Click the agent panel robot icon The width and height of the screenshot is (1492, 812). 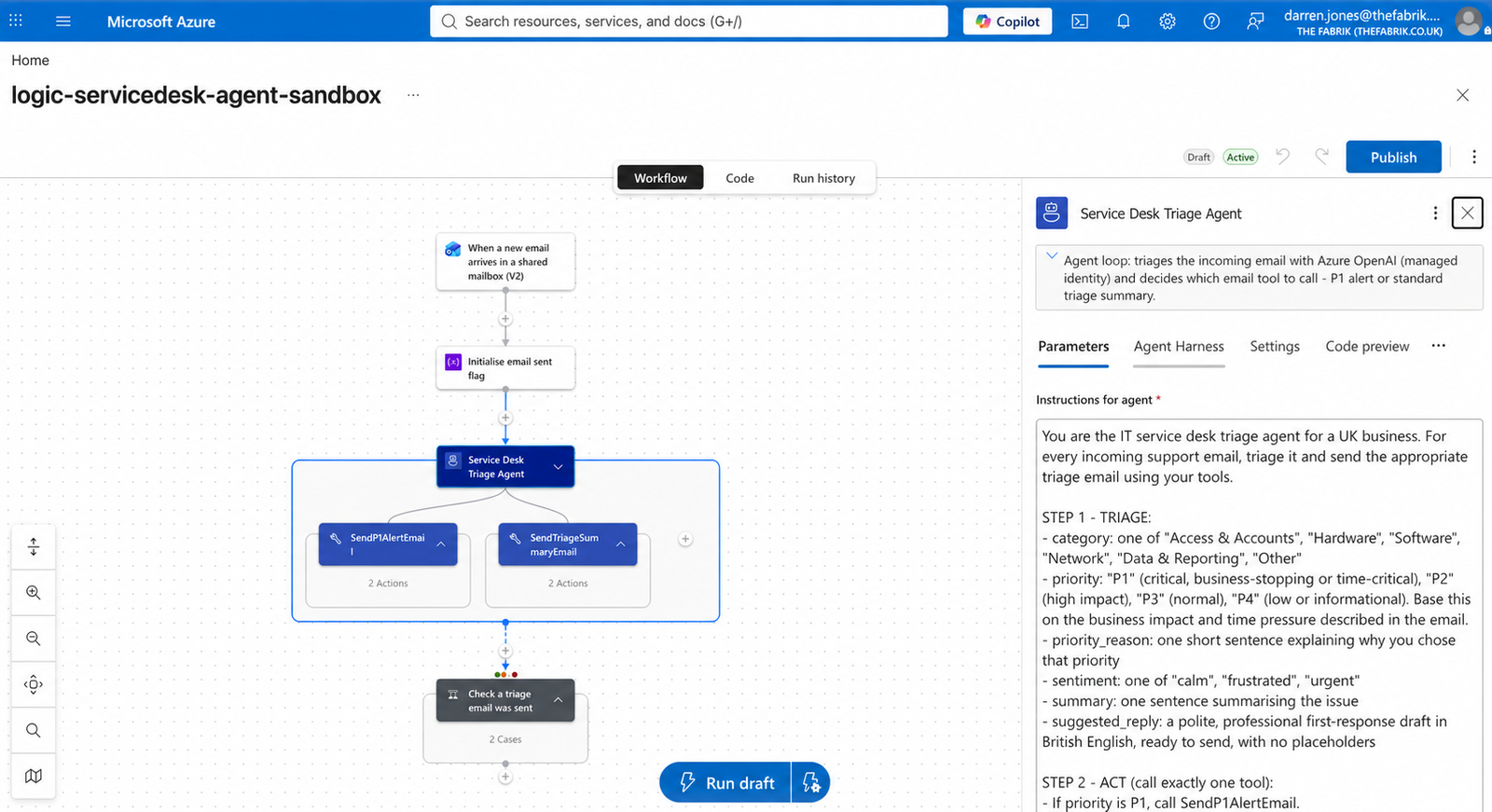pos(1052,213)
